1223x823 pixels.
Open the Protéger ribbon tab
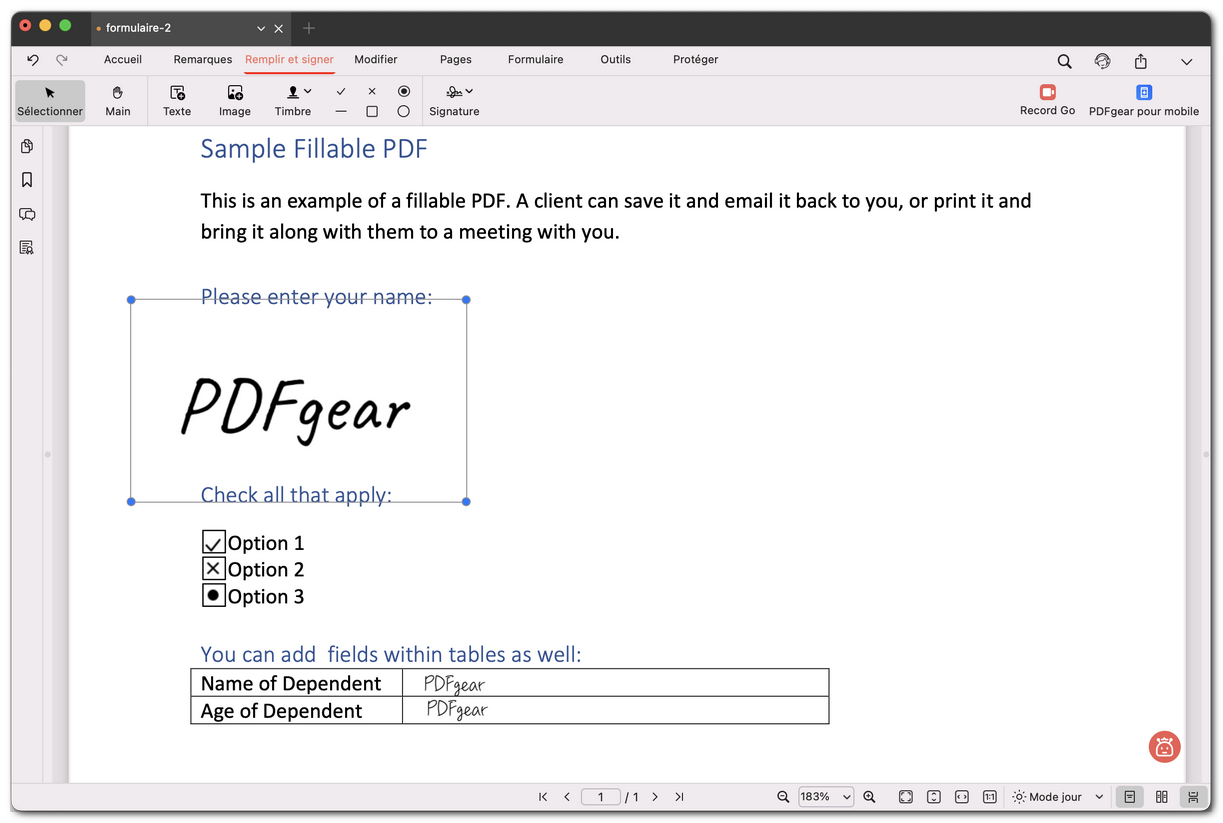[x=695, y=60]
